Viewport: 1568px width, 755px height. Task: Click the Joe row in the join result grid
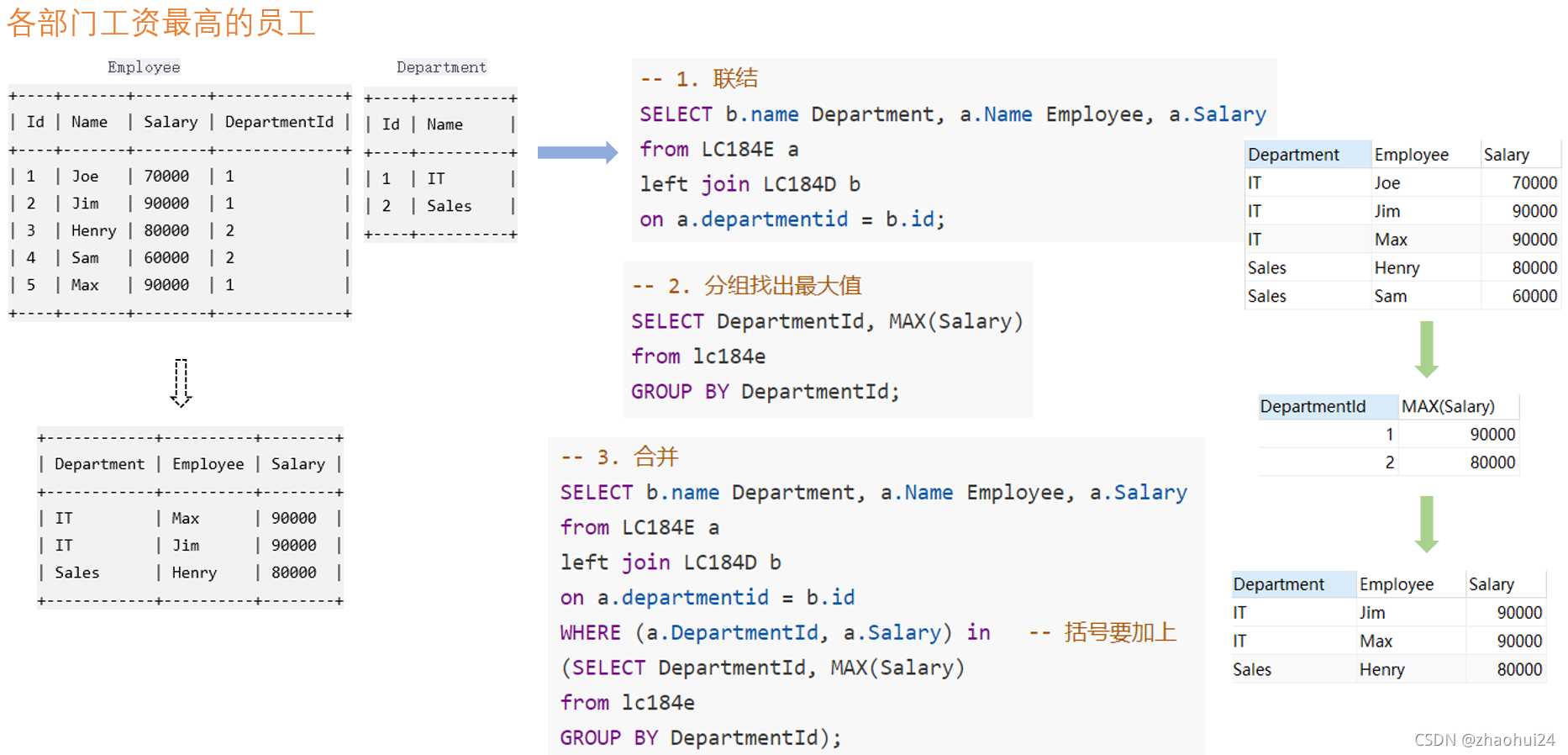1402,183
